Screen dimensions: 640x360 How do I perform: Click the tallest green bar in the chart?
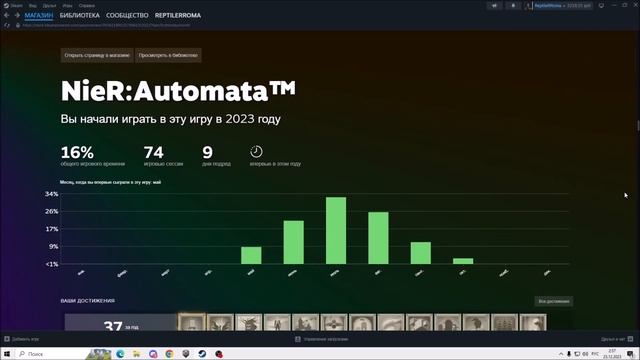click(336, 231)
